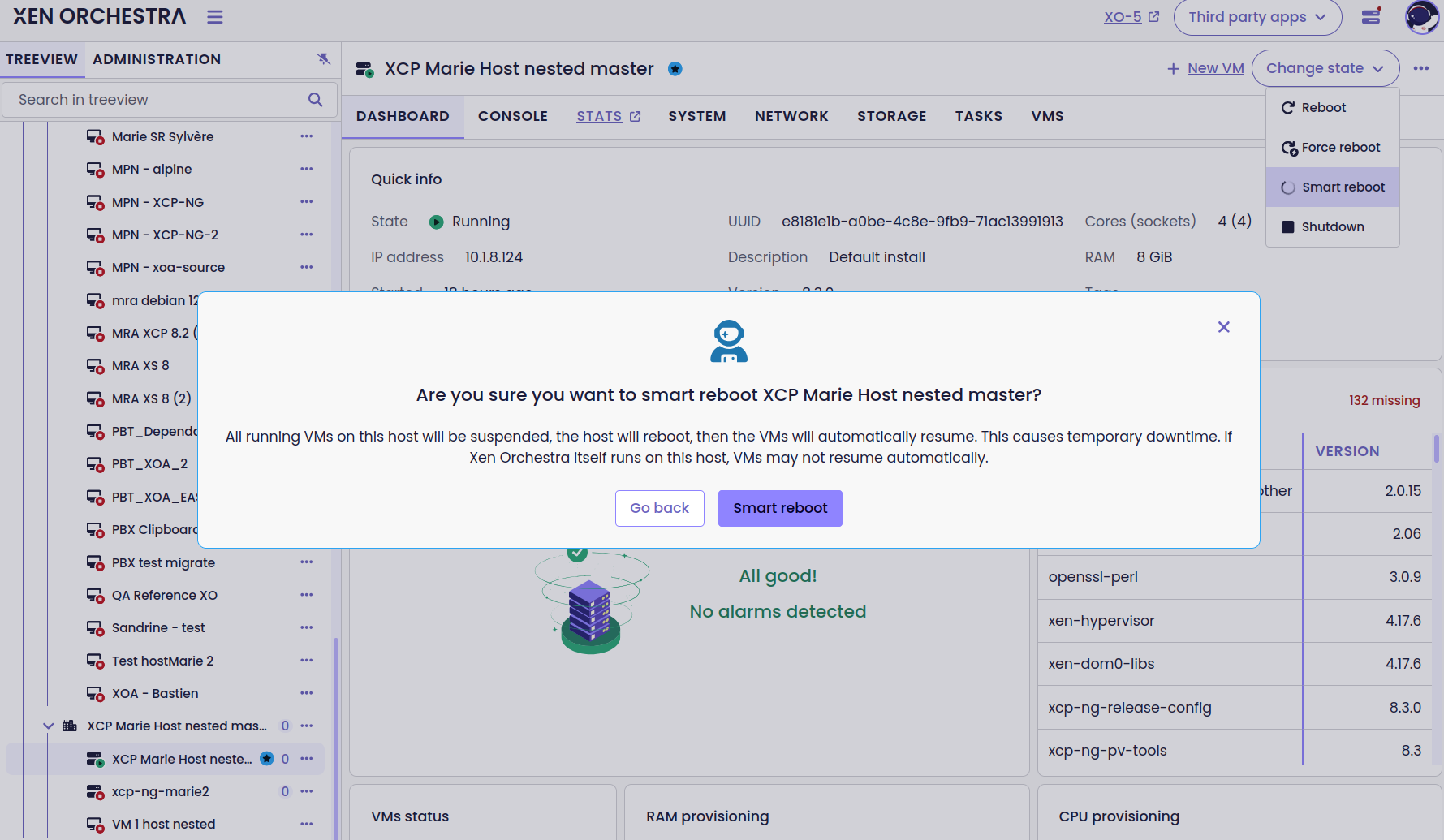The width and height of the screenshot is (1444, 840).
Task: Open actions menu for Test hostMarie 2
Action: [306, 661]
